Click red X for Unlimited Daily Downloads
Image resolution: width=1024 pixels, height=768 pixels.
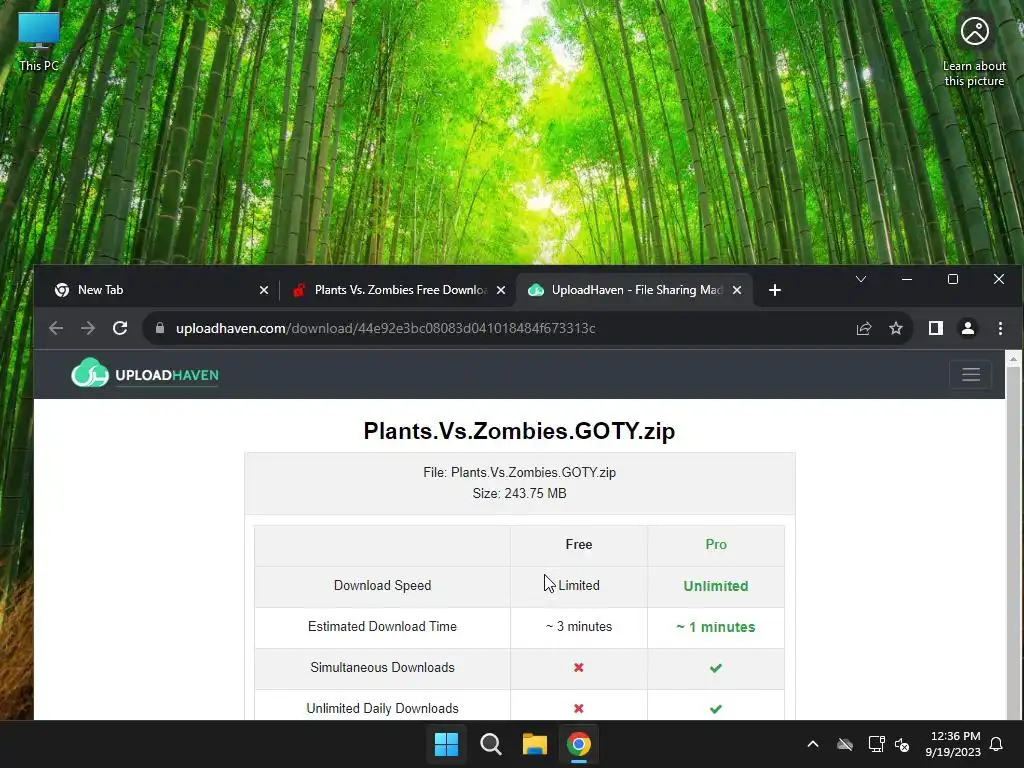pos(579,709)
